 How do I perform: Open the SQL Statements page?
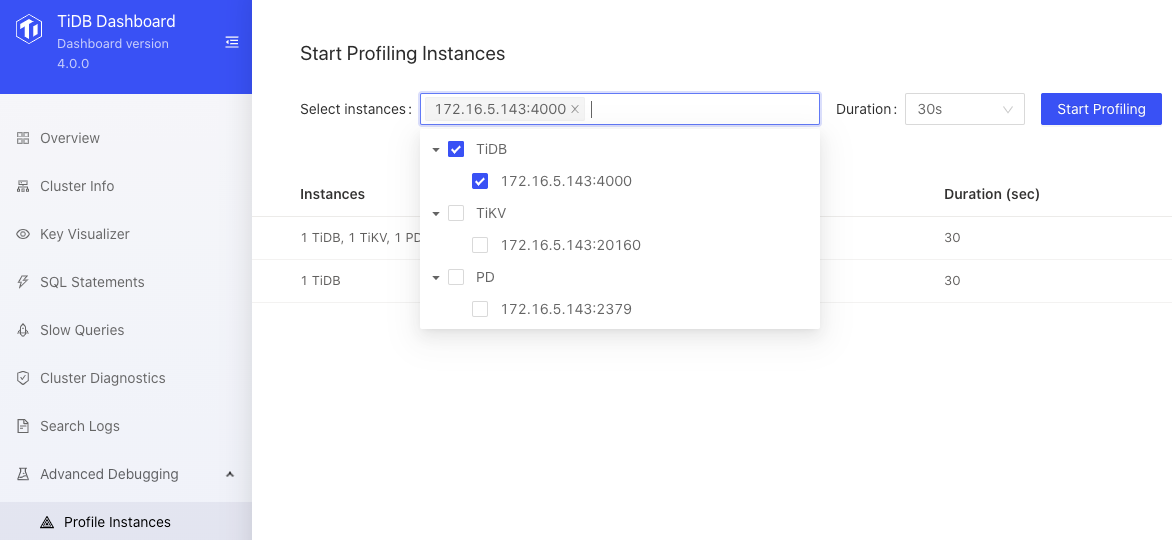(126, 282)
